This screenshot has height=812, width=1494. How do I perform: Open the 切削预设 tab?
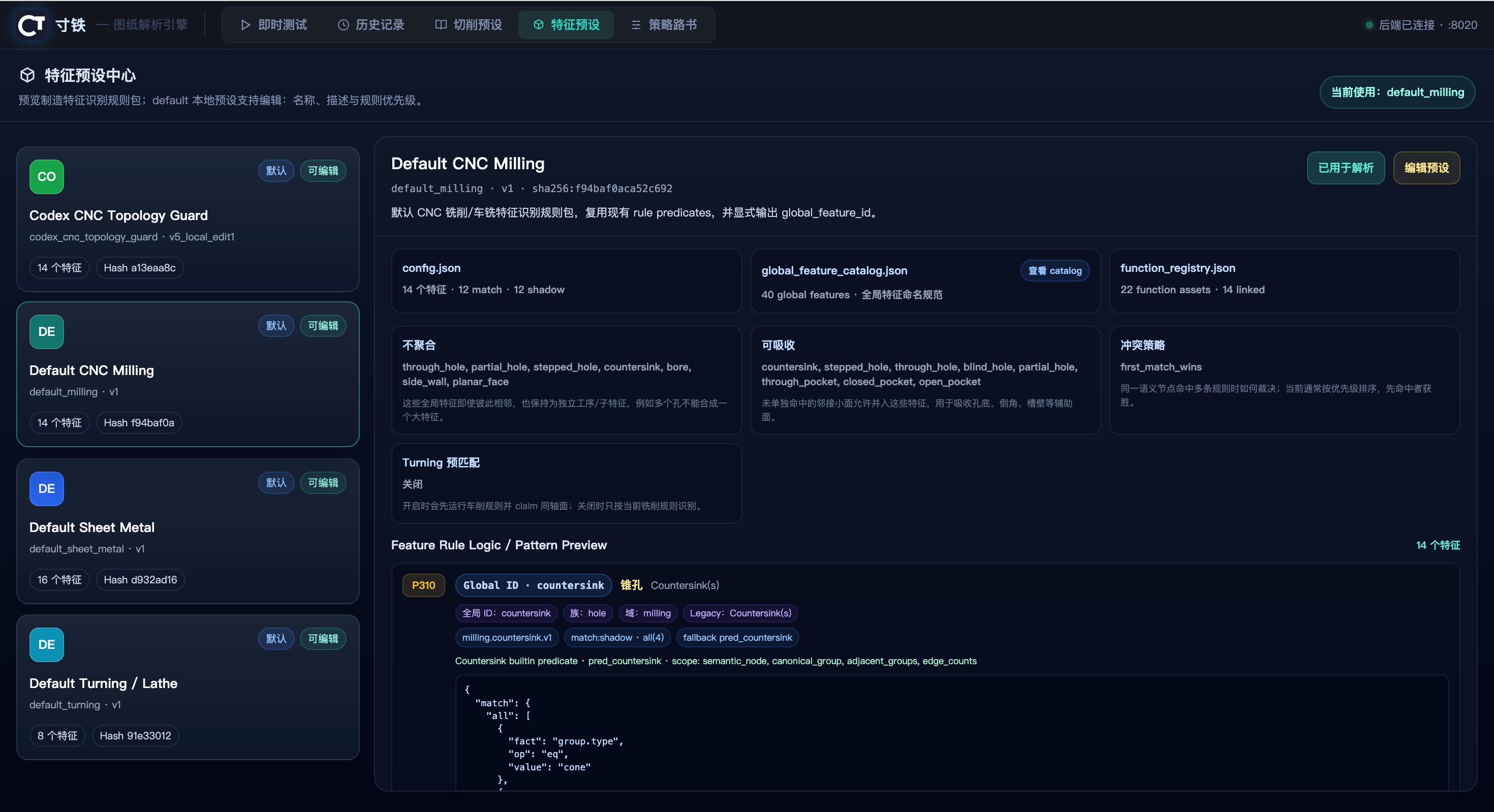(x=469, y=25)
